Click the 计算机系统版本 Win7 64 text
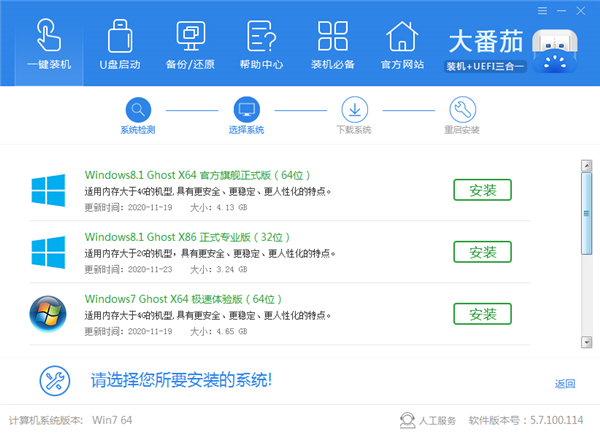This screenshot has width=600, height=434. click(70, 420)
